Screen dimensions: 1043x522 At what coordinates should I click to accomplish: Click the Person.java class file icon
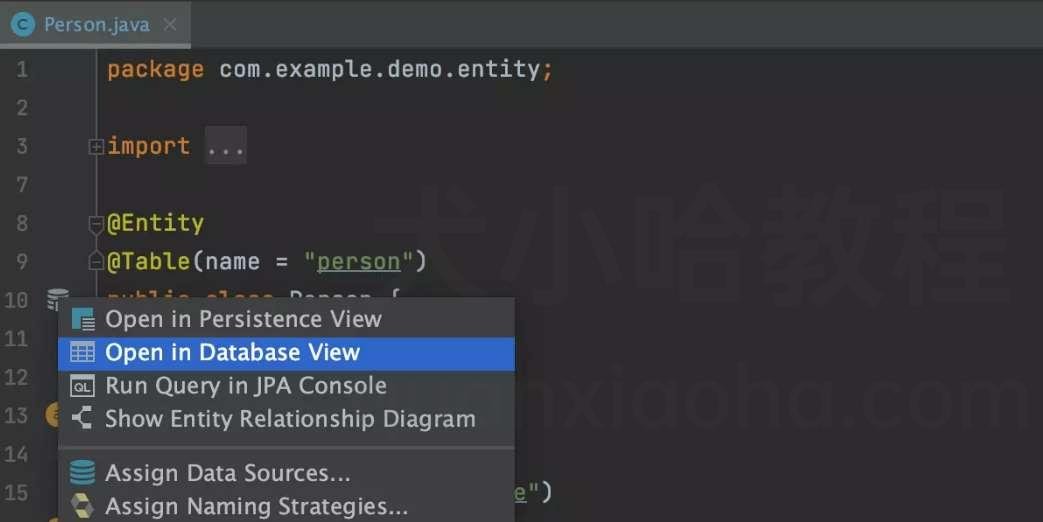[23, 25]
